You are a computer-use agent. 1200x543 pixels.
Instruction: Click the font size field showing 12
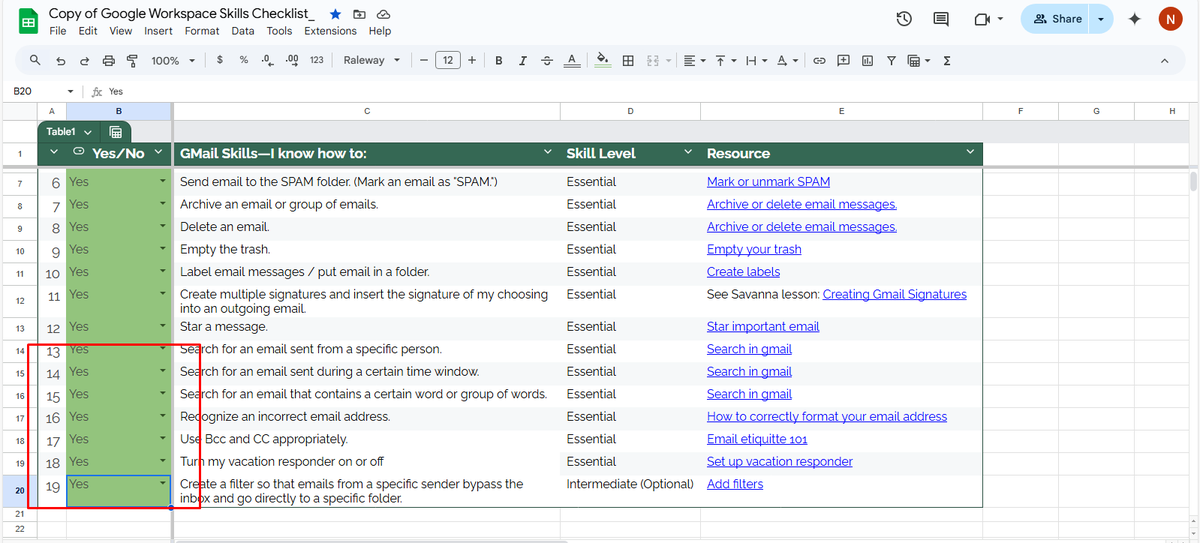(x=448, y=60)
